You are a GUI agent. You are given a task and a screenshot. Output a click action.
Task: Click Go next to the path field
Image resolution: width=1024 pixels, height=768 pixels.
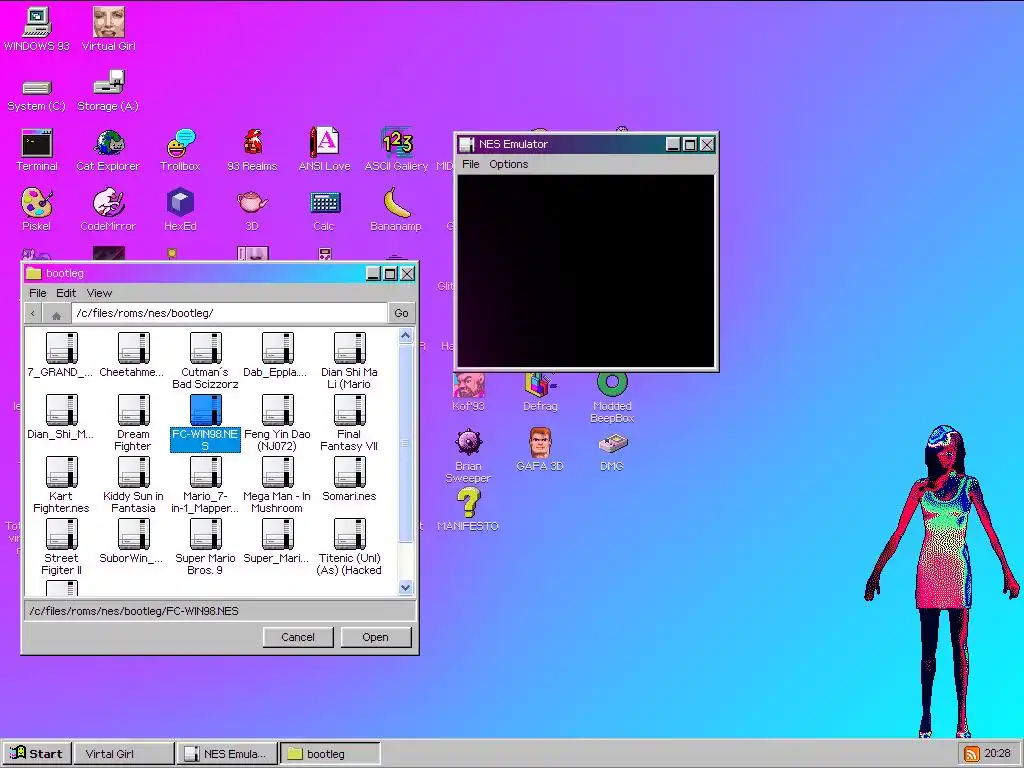[x=401, y=313]
